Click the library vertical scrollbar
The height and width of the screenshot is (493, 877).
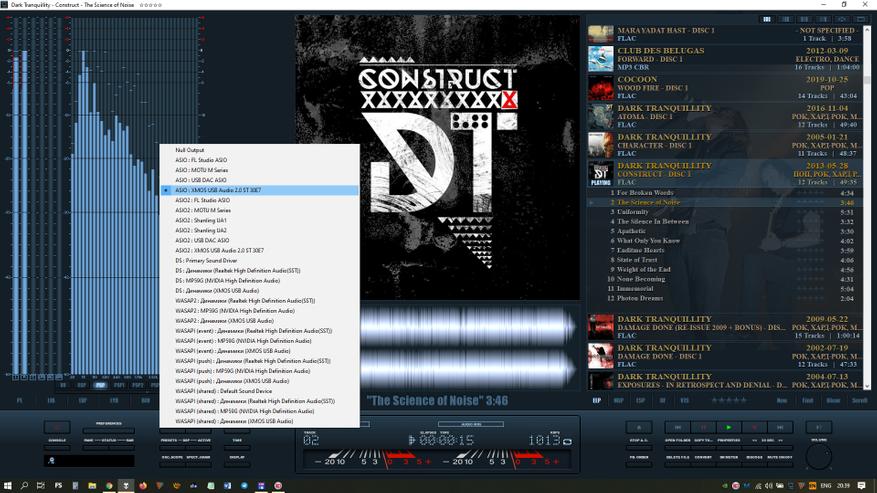point(867,207)
